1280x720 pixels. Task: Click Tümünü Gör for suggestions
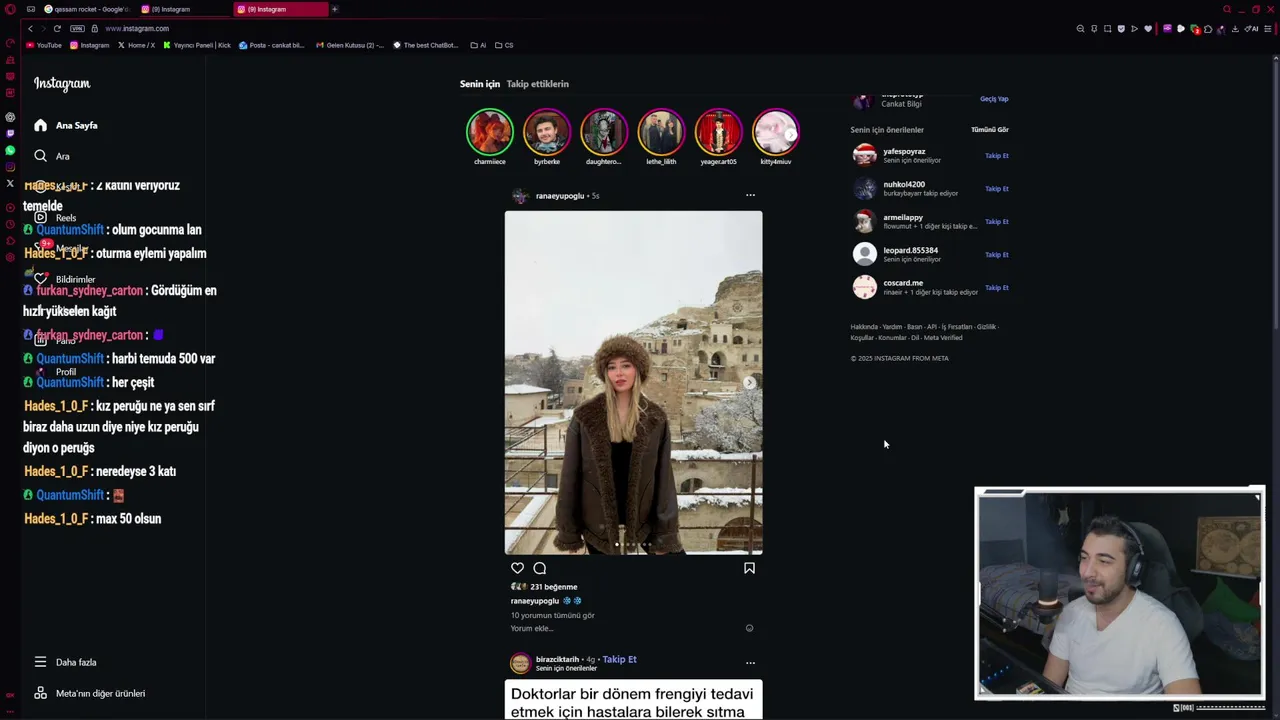(990, 129)
